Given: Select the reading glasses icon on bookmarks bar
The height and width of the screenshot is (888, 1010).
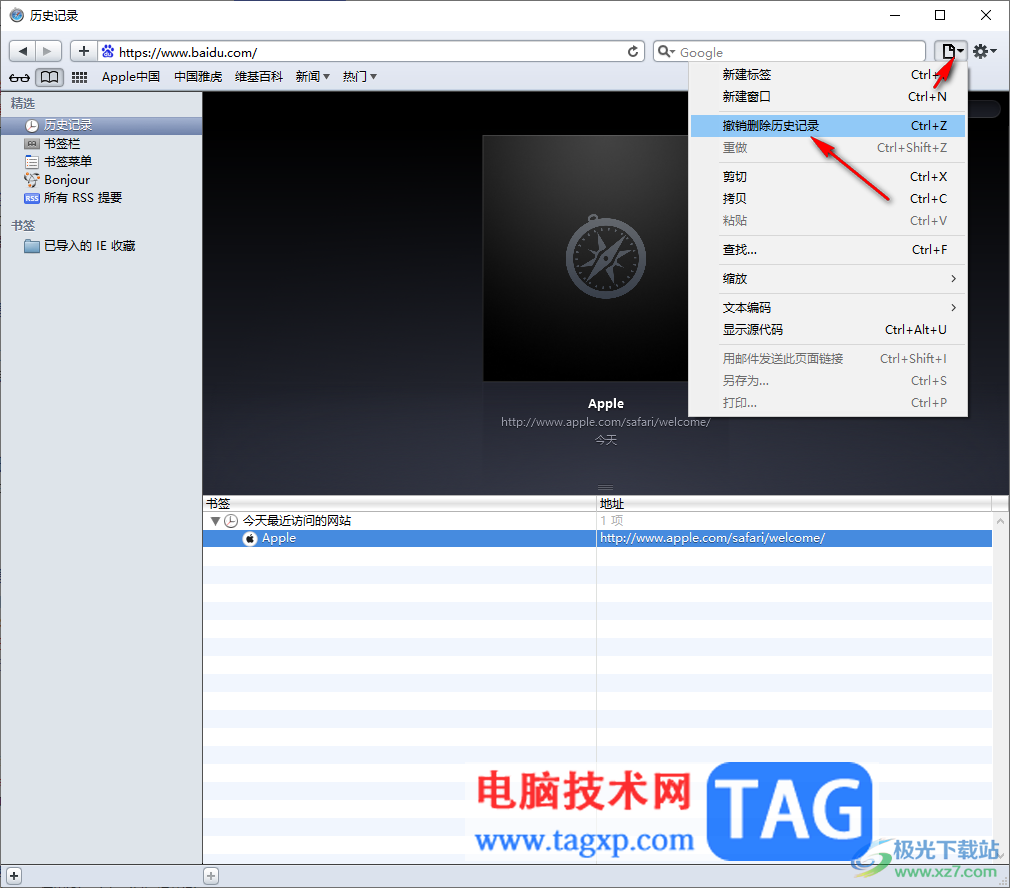Looking at the screenshot, I should [18, 77].
